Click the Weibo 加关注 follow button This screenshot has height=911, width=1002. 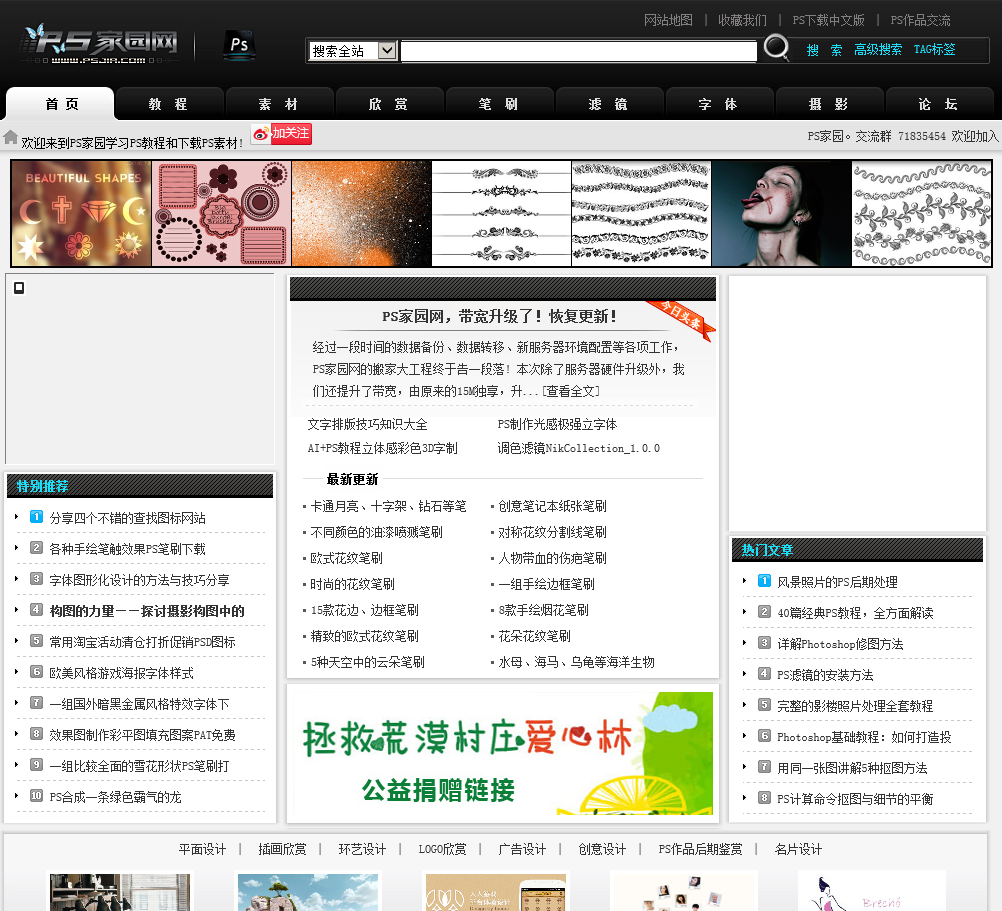click(x=282, y=134)
